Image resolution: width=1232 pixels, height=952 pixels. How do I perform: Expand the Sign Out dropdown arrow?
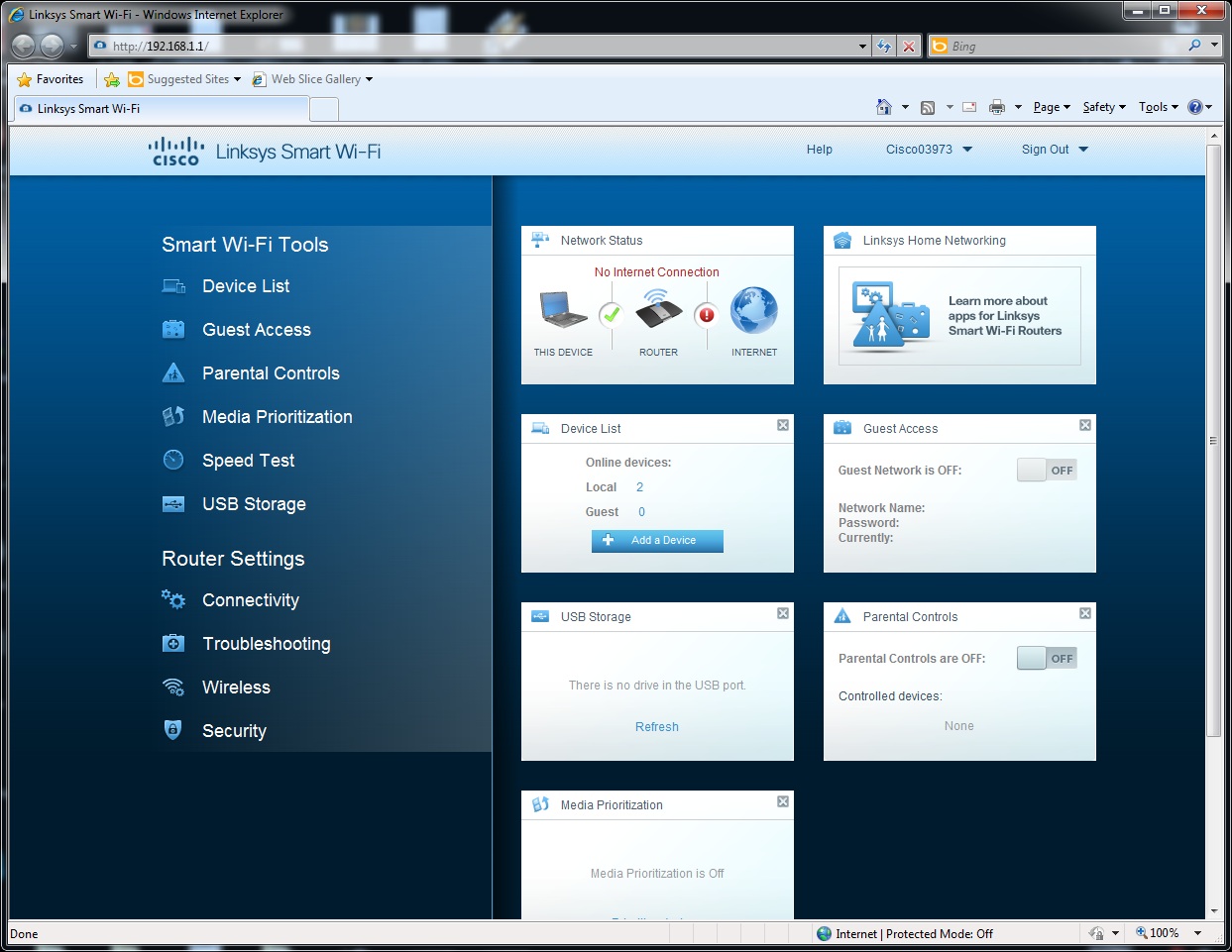pyautogui.click(x=1083, y=150)
